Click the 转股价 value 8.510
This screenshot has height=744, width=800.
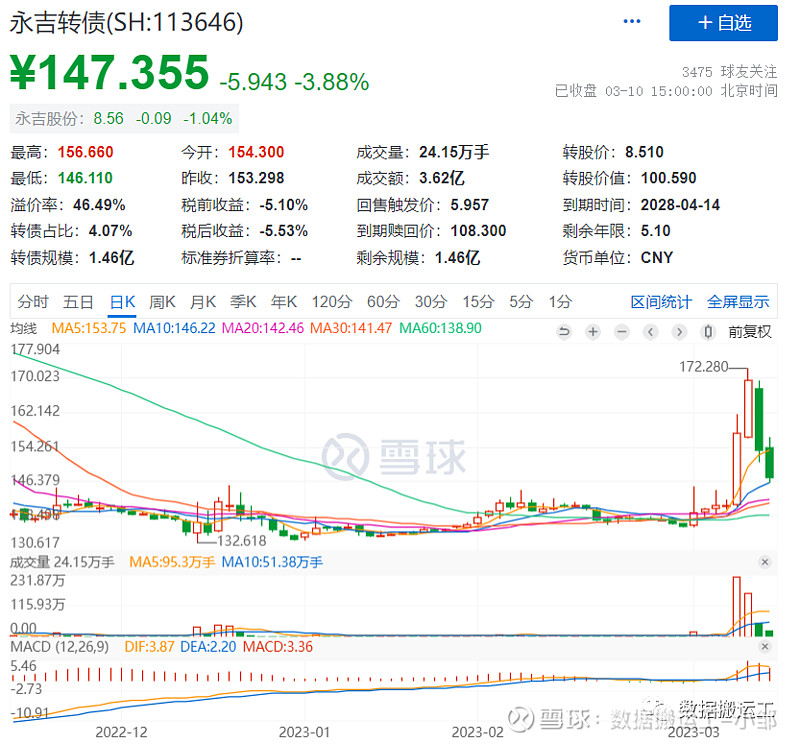click(644, 152)
